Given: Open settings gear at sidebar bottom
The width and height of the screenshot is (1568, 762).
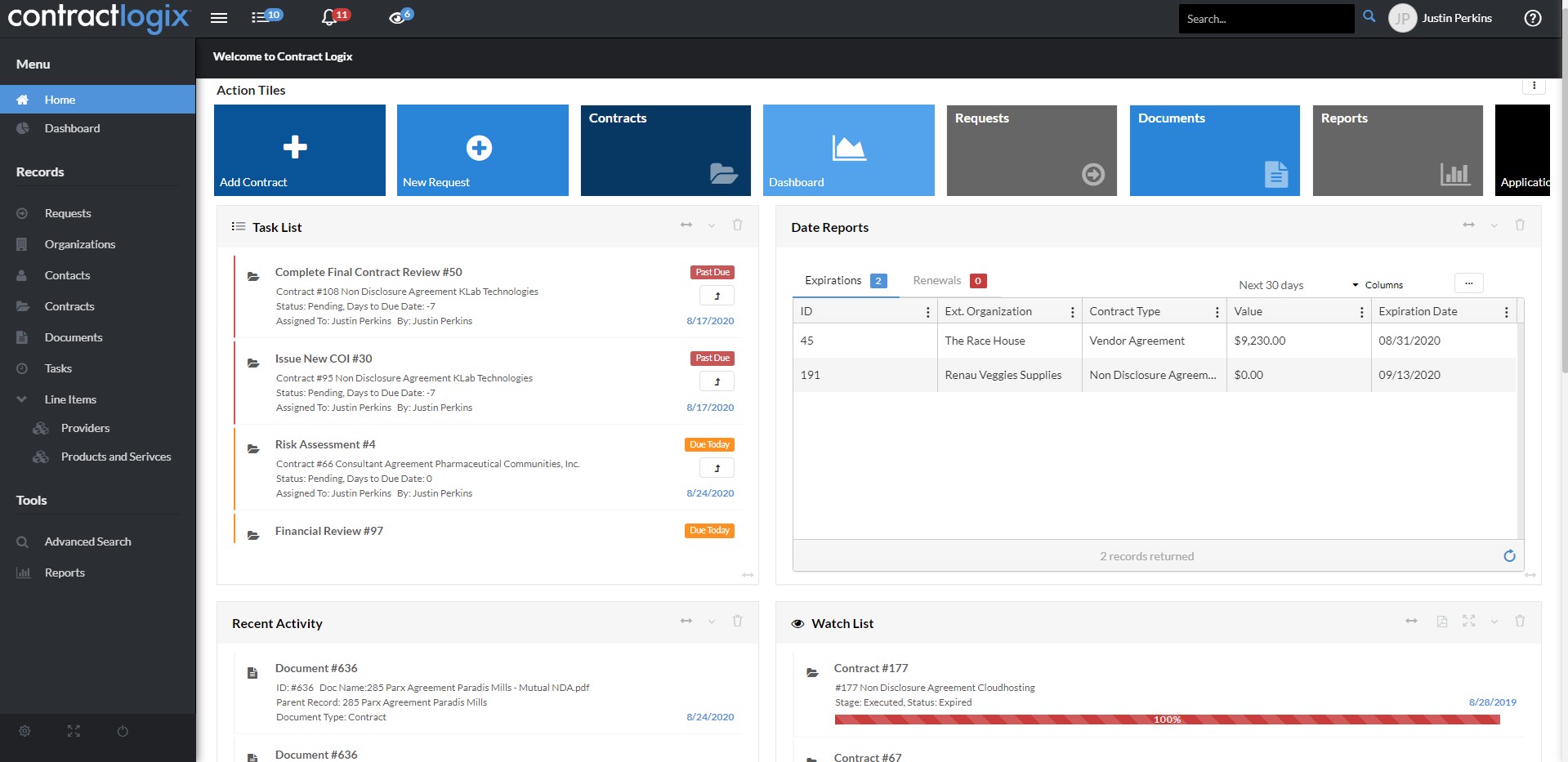Looking at the screenshot, I should tap(25, 731).
